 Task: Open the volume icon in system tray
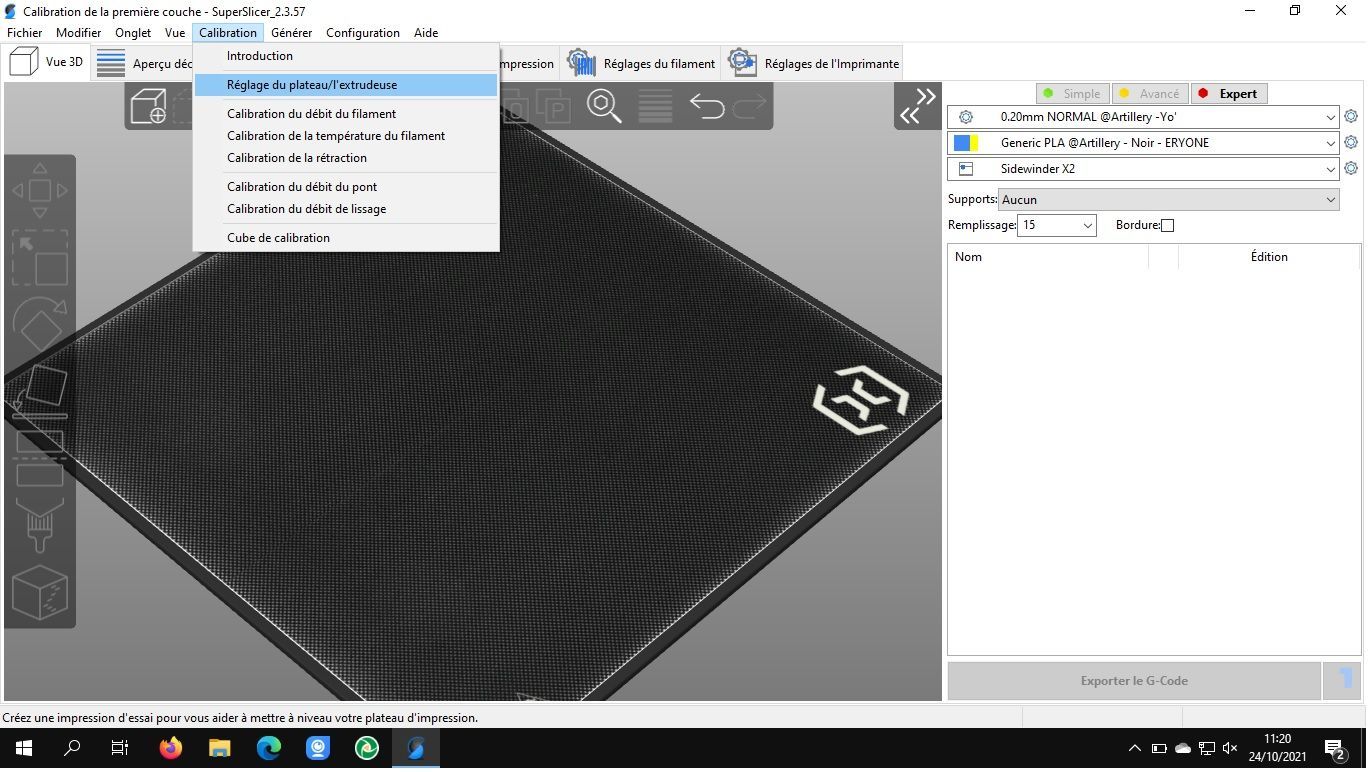pos(1230,748)
